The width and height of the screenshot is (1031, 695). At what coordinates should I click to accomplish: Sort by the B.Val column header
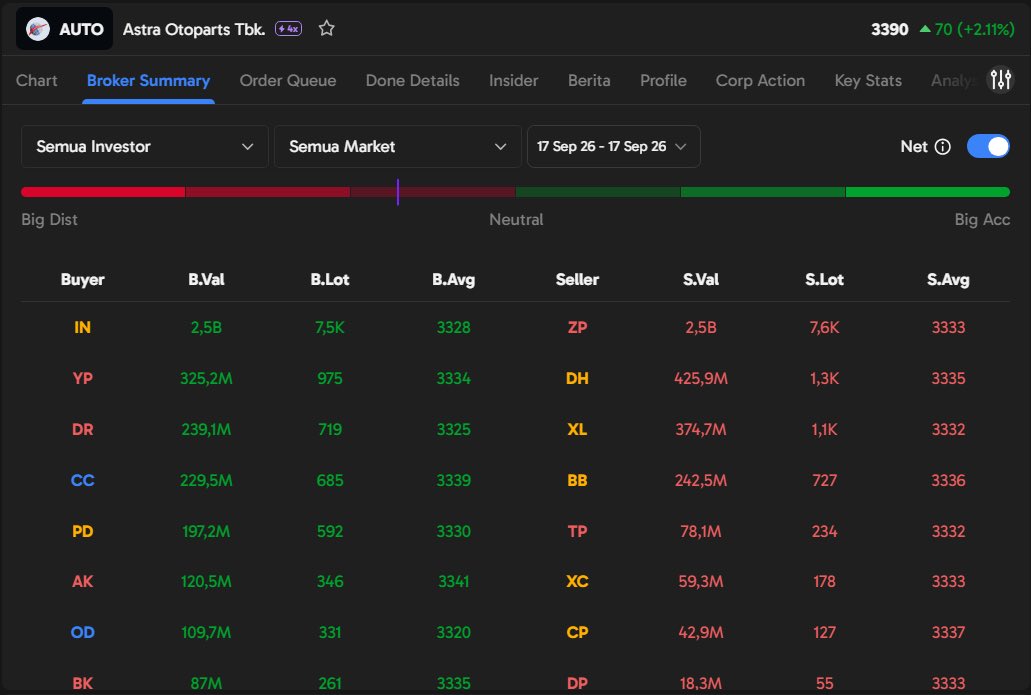[x=206, y=279]
